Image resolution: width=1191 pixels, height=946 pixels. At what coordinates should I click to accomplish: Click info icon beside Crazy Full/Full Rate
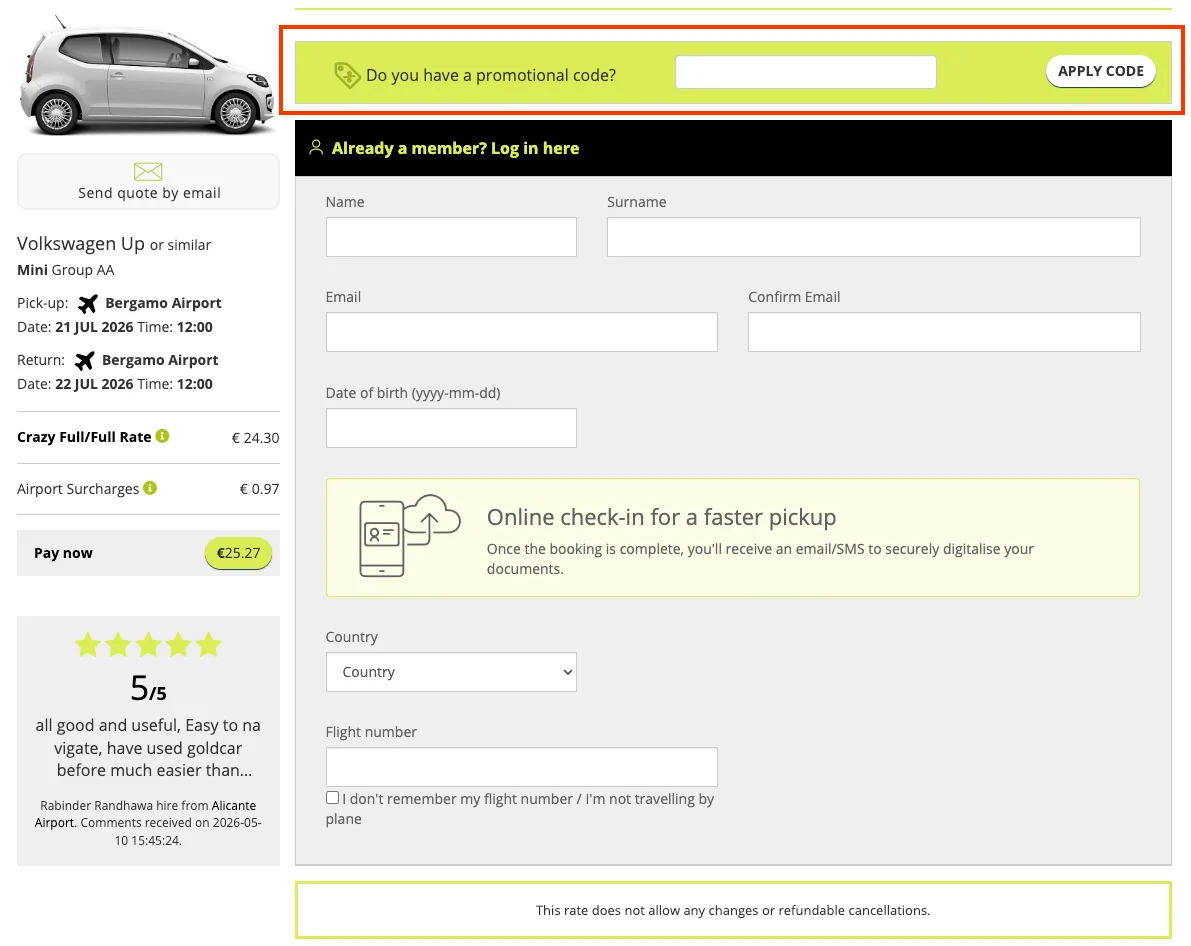coord(163,436)
